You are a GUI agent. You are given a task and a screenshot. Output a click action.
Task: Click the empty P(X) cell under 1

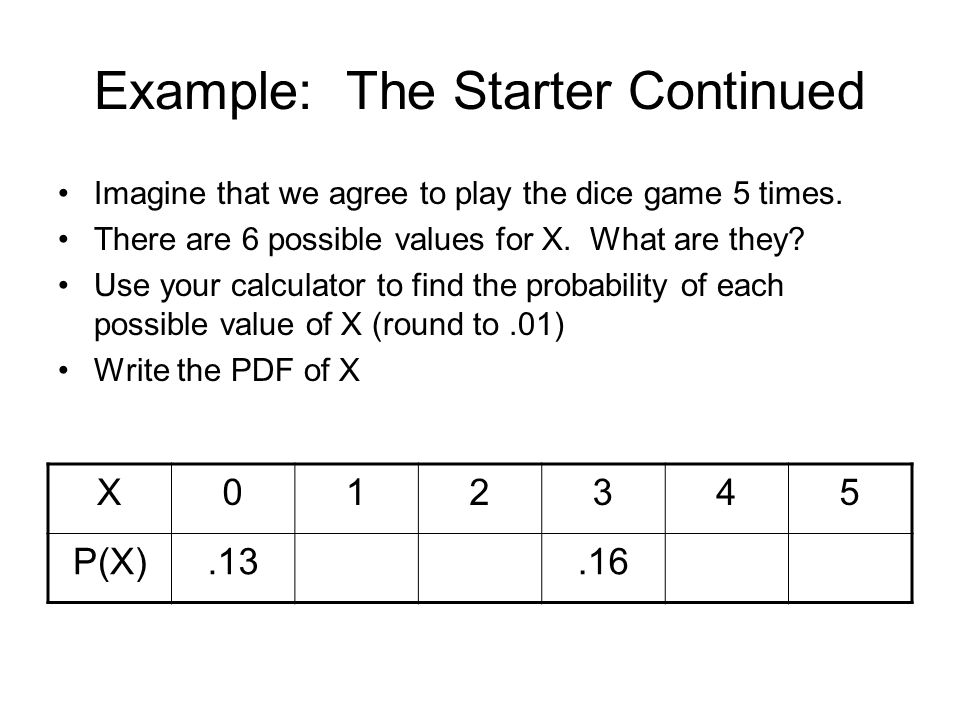coord(356,568)
